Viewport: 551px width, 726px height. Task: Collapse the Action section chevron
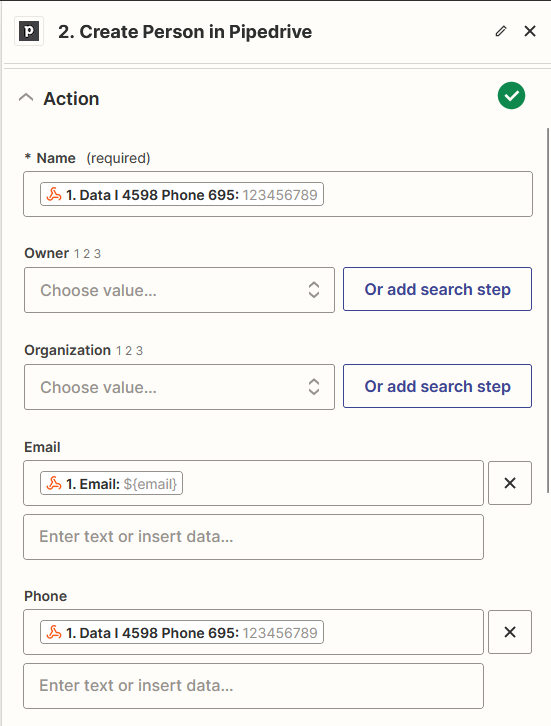point(26,98)
